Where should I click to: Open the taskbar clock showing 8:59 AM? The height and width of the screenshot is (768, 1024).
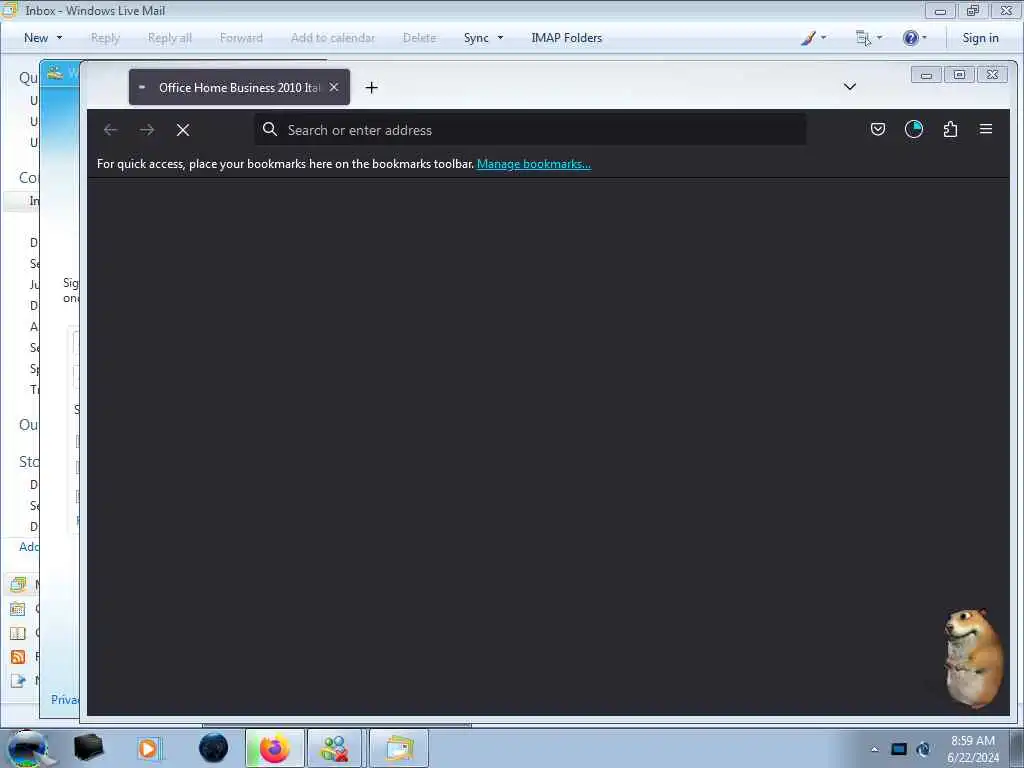pyautogui.click(x=972, y=749)
